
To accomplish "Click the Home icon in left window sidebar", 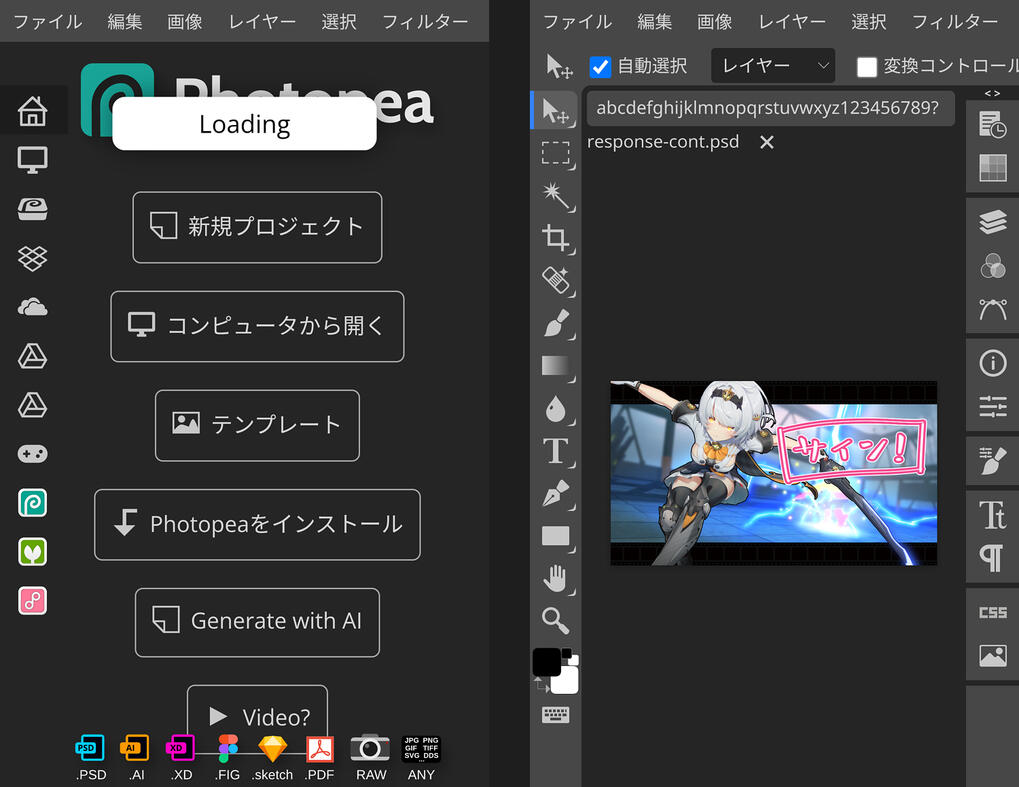I will [32, 110].
